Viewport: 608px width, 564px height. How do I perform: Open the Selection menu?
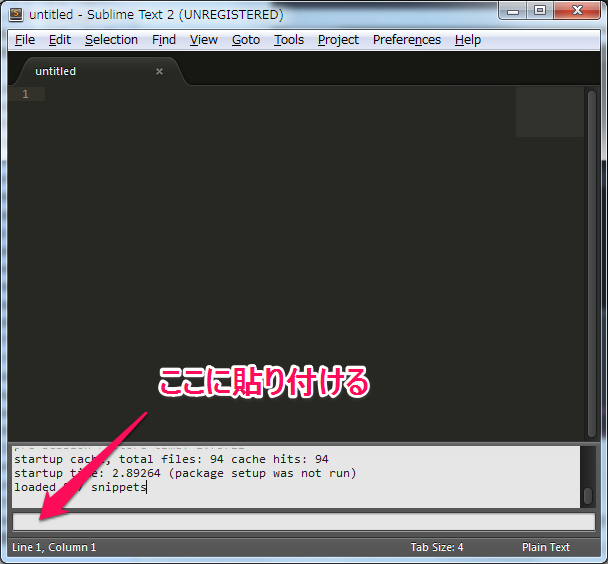coord(111,40)
